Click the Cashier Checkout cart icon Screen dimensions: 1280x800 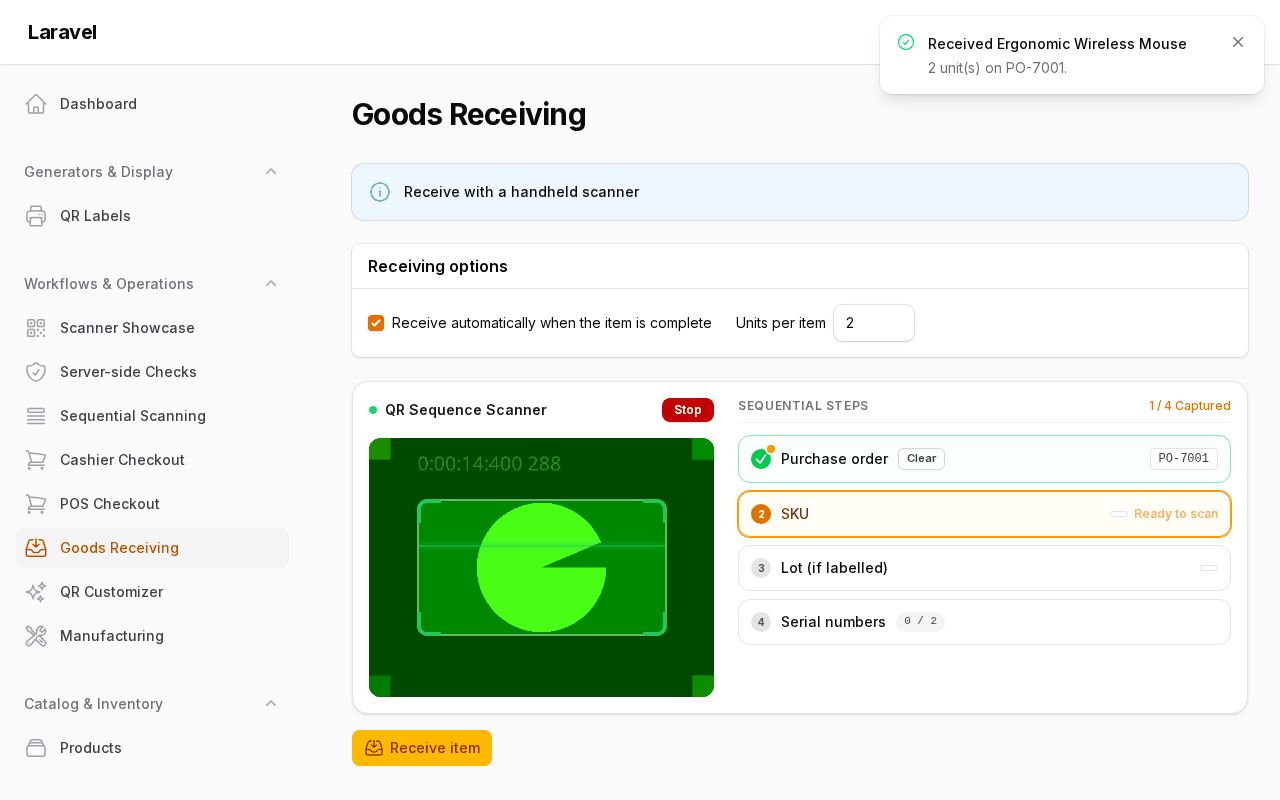tap(36, 460)
